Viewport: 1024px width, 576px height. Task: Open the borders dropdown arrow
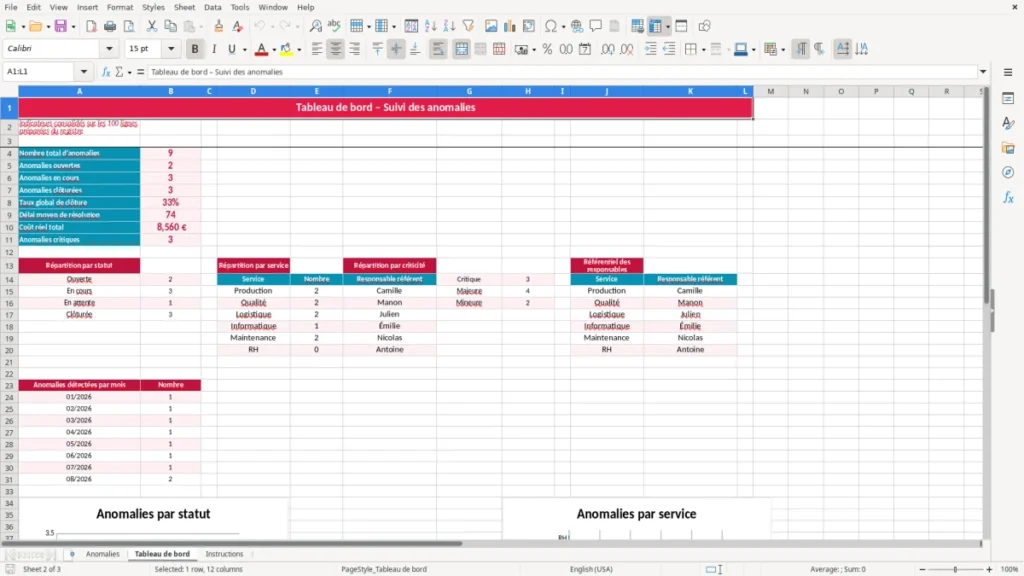tap(703, 50)
